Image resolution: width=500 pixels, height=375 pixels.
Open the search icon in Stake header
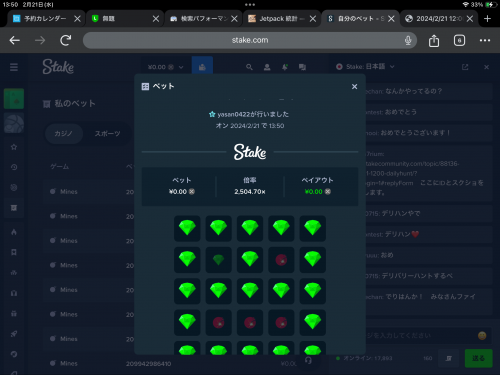[249, 67]
